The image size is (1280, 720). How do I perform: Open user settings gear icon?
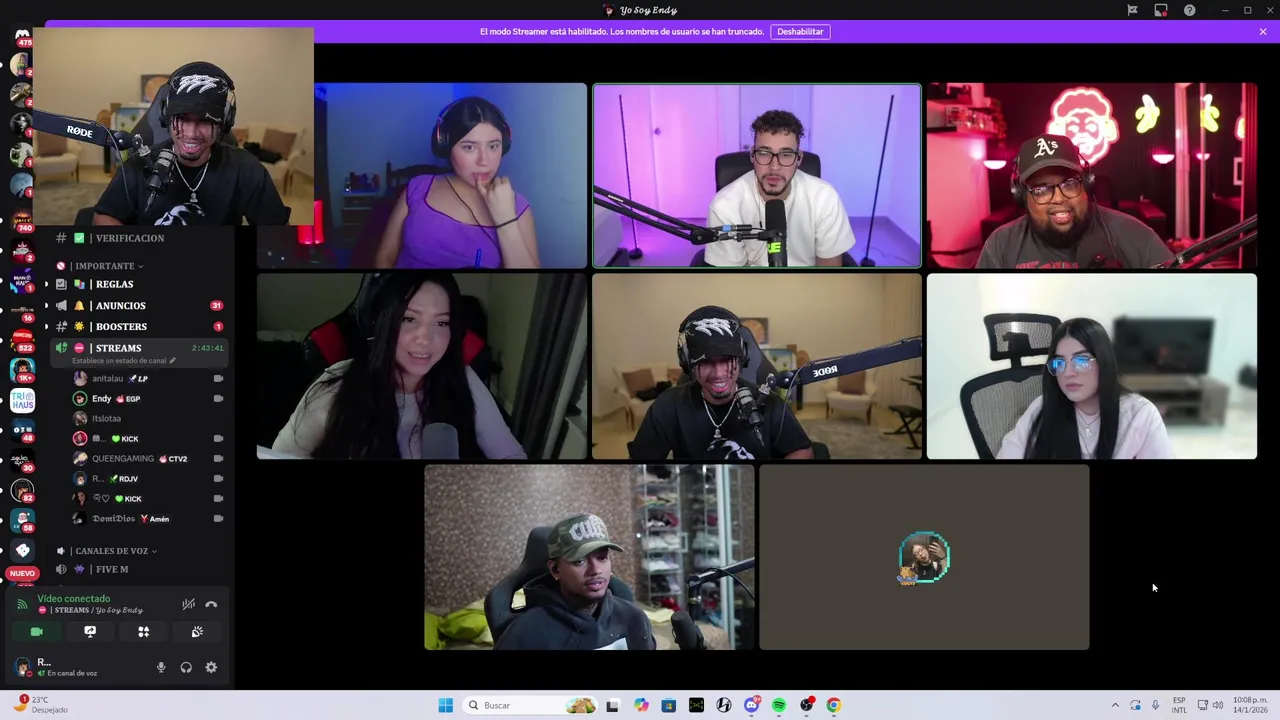(x=211, y=667)
